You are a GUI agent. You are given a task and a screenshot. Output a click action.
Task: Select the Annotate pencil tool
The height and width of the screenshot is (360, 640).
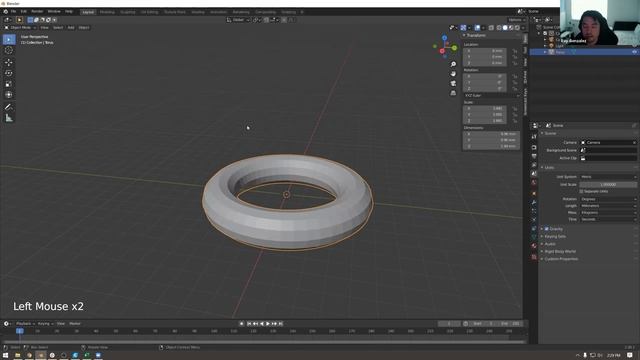(9, 107)
